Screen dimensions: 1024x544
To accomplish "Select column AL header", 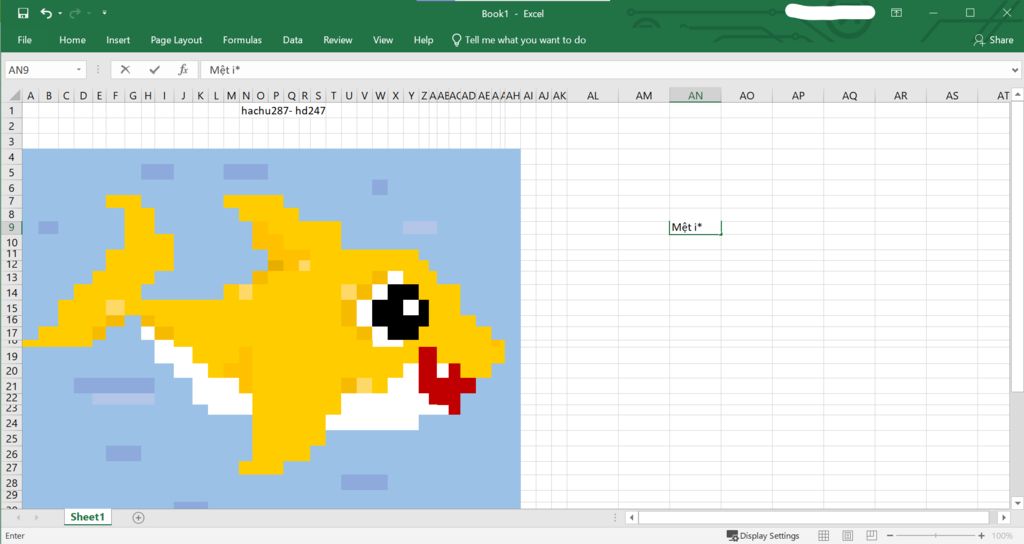I will (592, 95).
